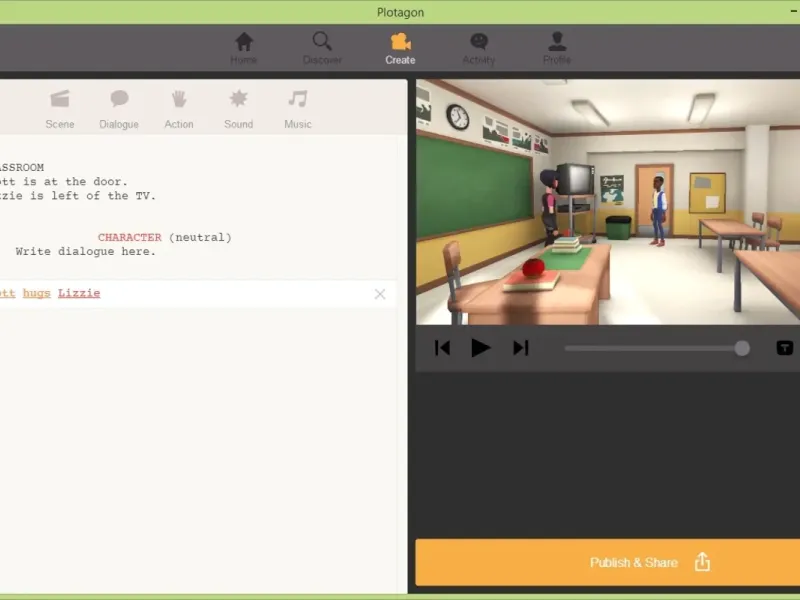Click the 'Write dialogue here.' text

click(x=85, y=252)
